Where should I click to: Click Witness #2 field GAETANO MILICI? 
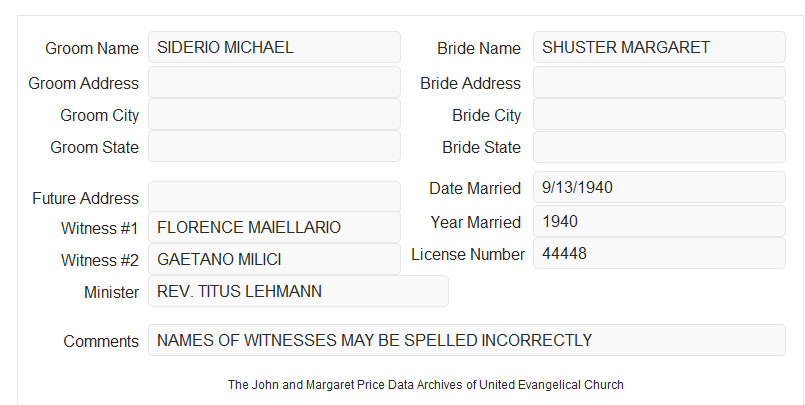coord(274,259)
